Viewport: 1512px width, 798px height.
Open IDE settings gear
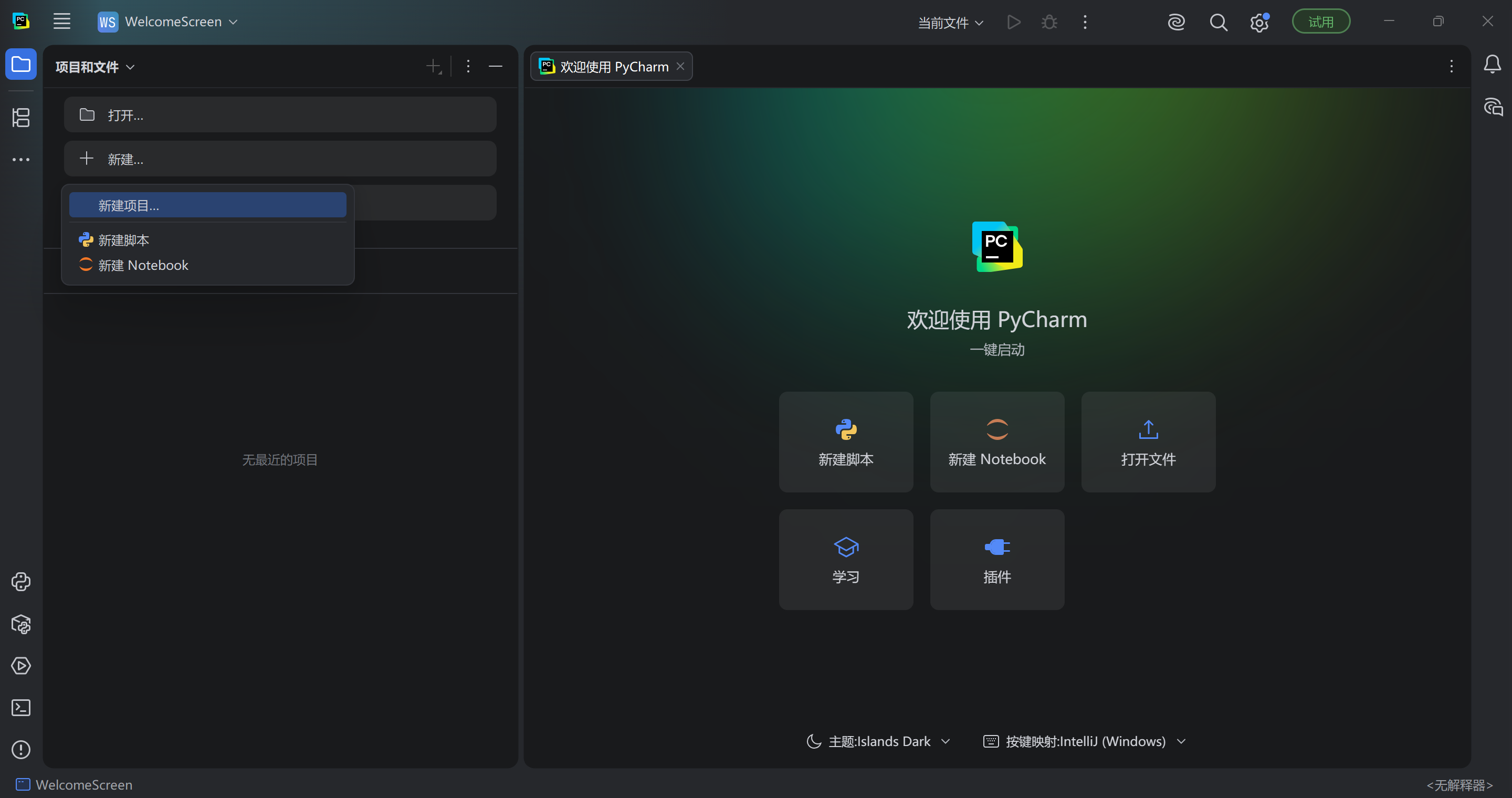click(1259, 22)
